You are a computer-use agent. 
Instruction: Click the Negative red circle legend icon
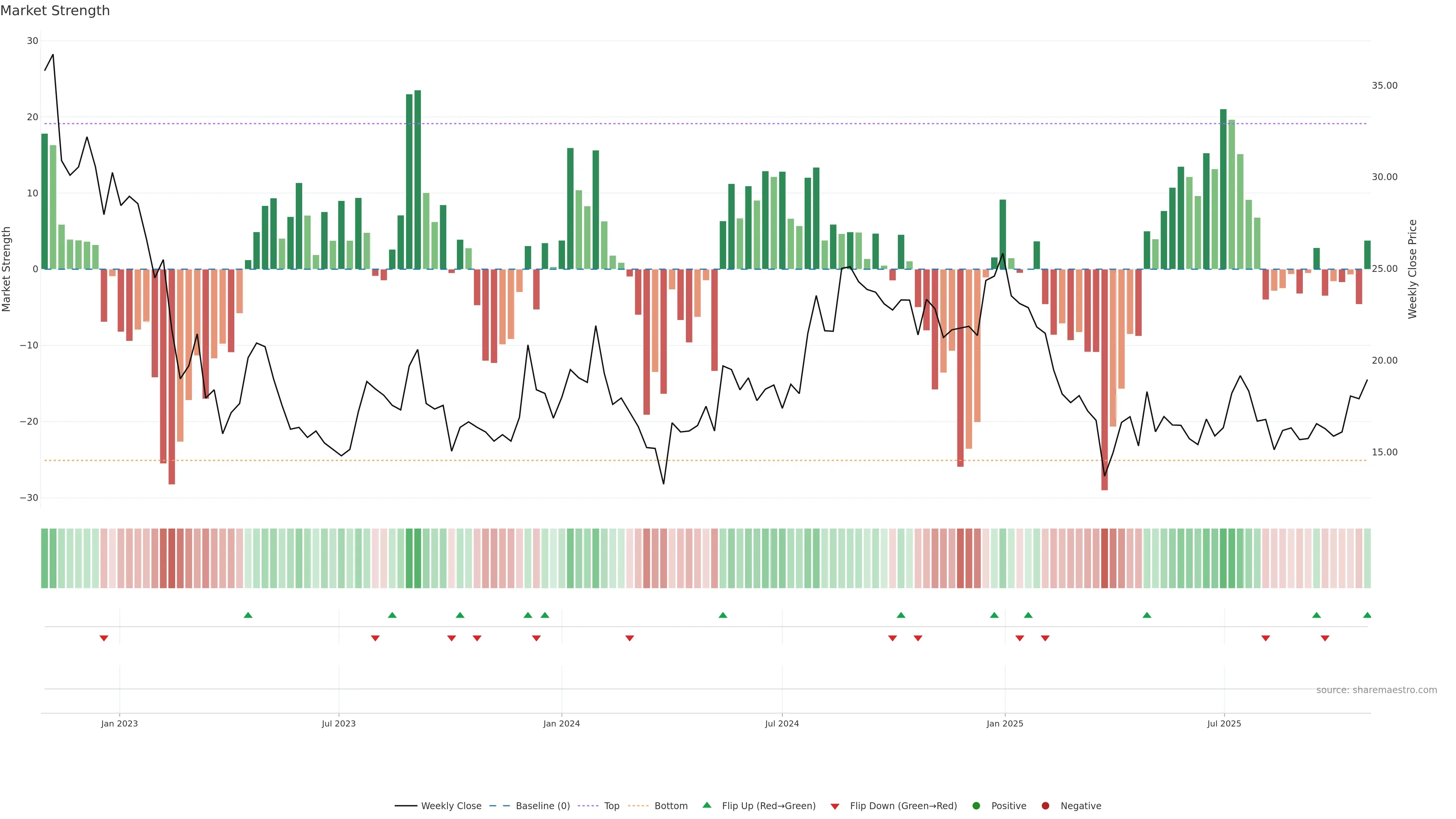(x=1045, y=805)
